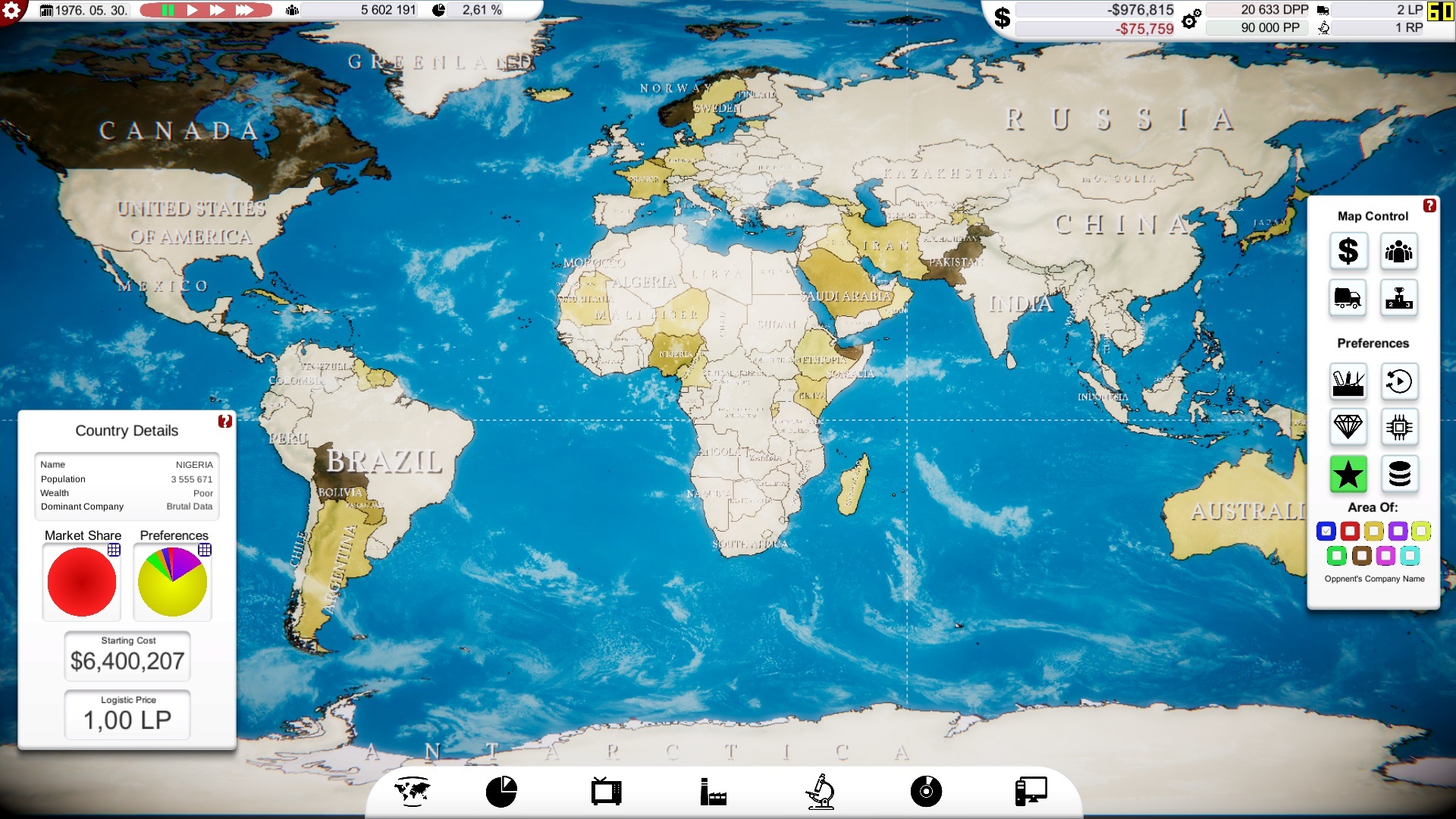Select the processor chip preference filter
This screenshot has height=819, width=1456.
point(1399,427)
